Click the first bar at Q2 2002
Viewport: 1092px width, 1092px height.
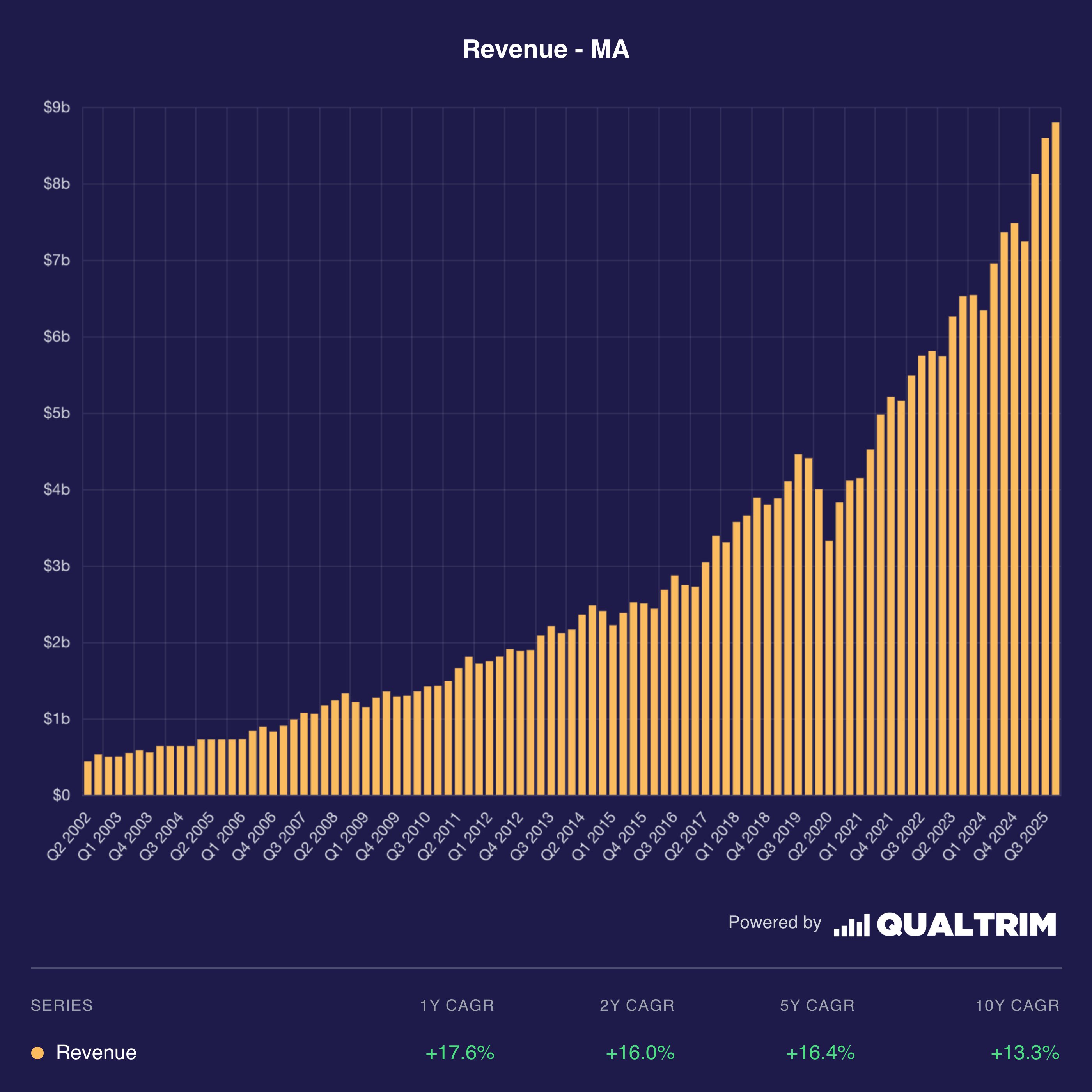pyautogui.click(x=88, y=778)
